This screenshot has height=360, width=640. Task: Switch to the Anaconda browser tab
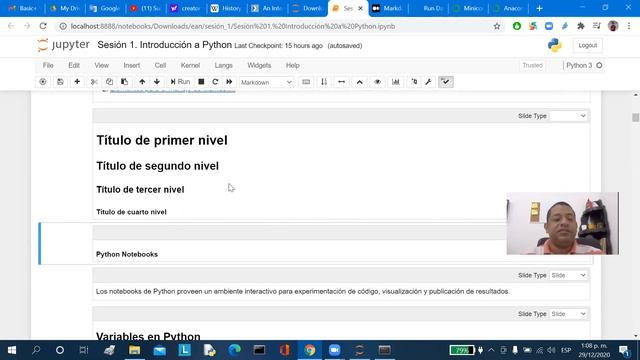point(508,8)
